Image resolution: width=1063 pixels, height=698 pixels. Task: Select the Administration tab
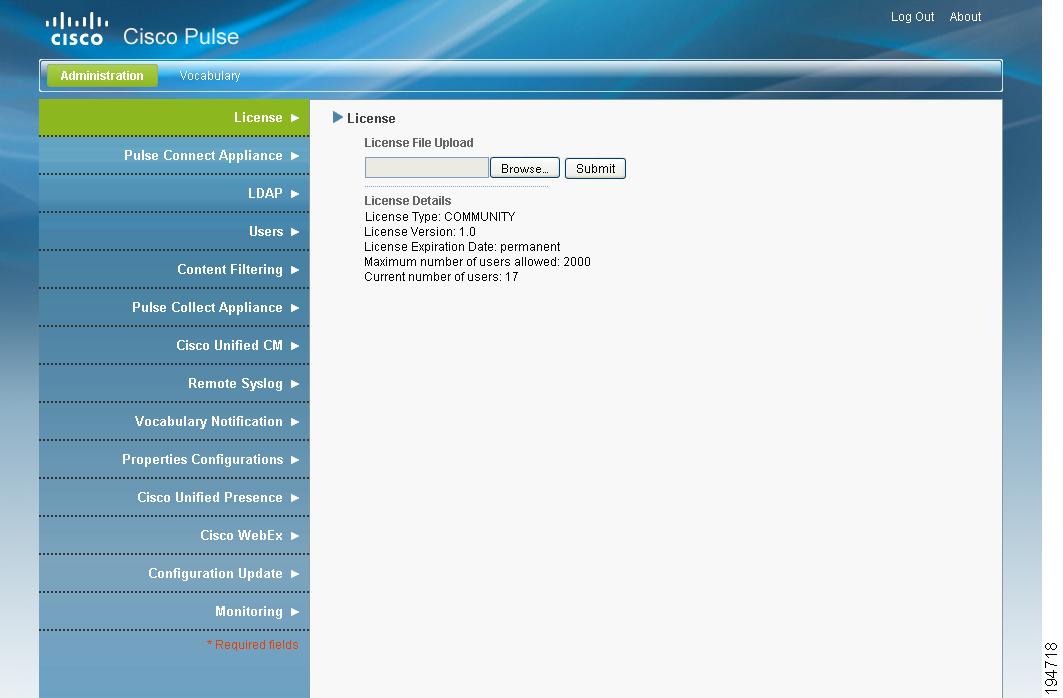[x=101, y=75]
